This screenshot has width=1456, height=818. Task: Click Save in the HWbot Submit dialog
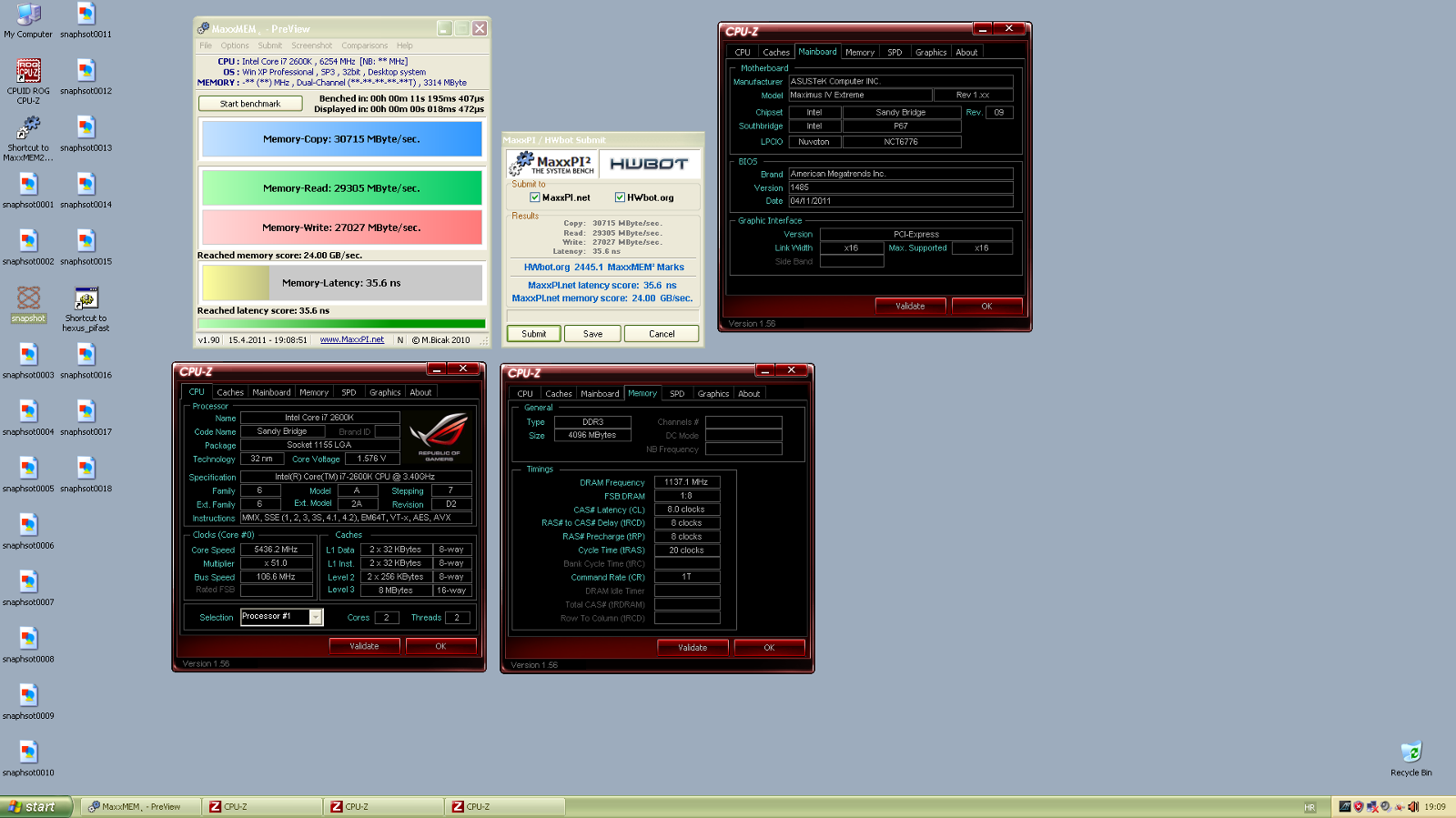[593, 334]
